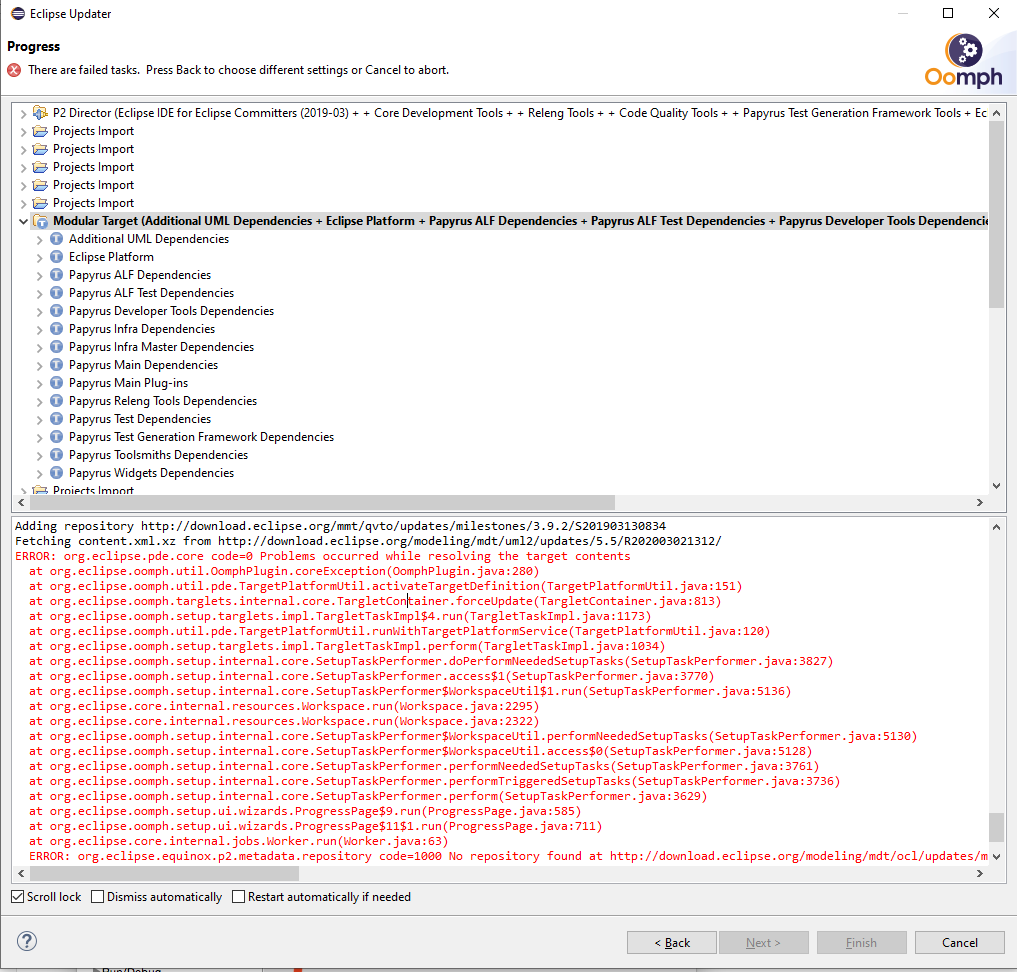Click the Papyrus Toolsmiths Dependencies icon
Image resolution: width=1017 pixels, height=972 pixels.
click(56, 455)
